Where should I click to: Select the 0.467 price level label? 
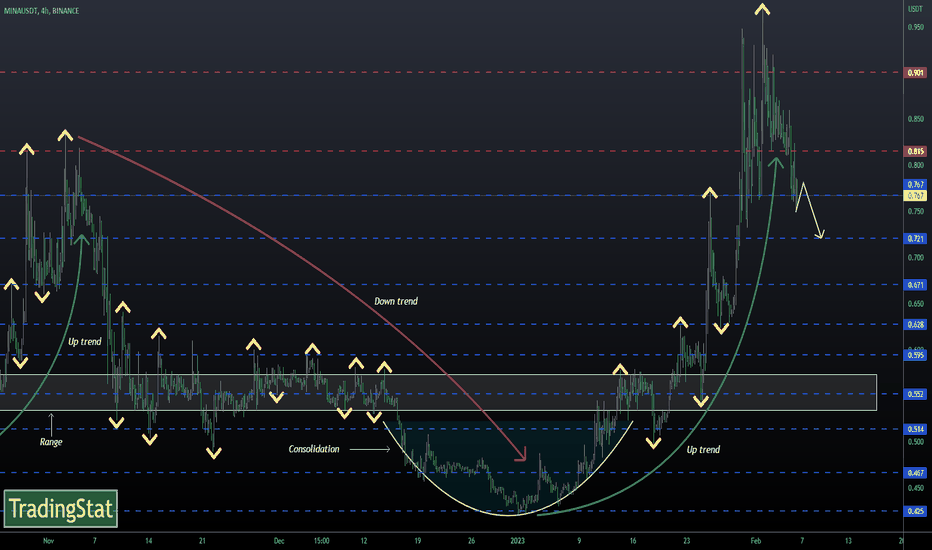pyautogui.click(x=915, y=473)
